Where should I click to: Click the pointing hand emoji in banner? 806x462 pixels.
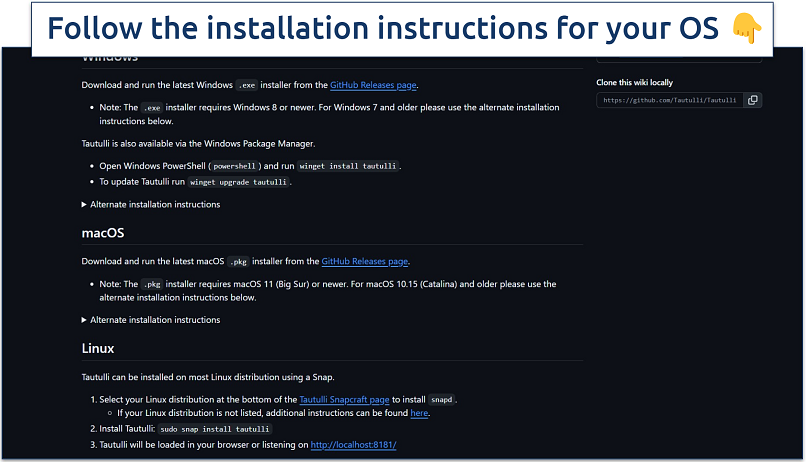(x=745, y=29)
